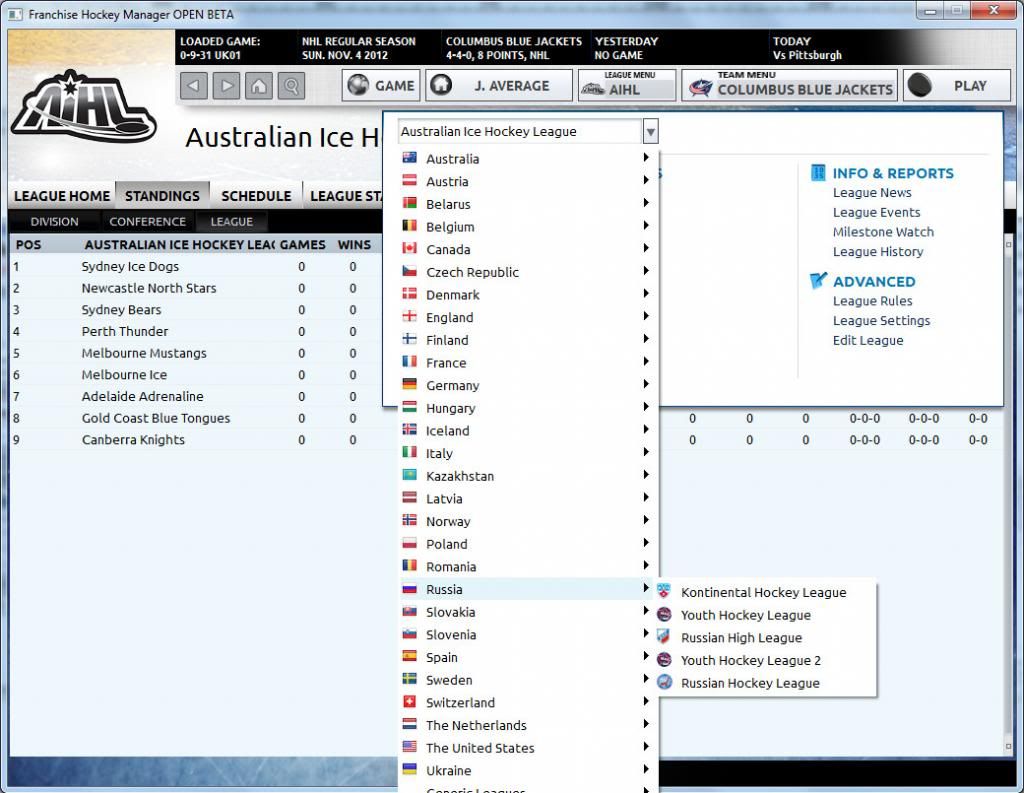Show standings by Conference

pyautogui.click(x=148, y=221)
